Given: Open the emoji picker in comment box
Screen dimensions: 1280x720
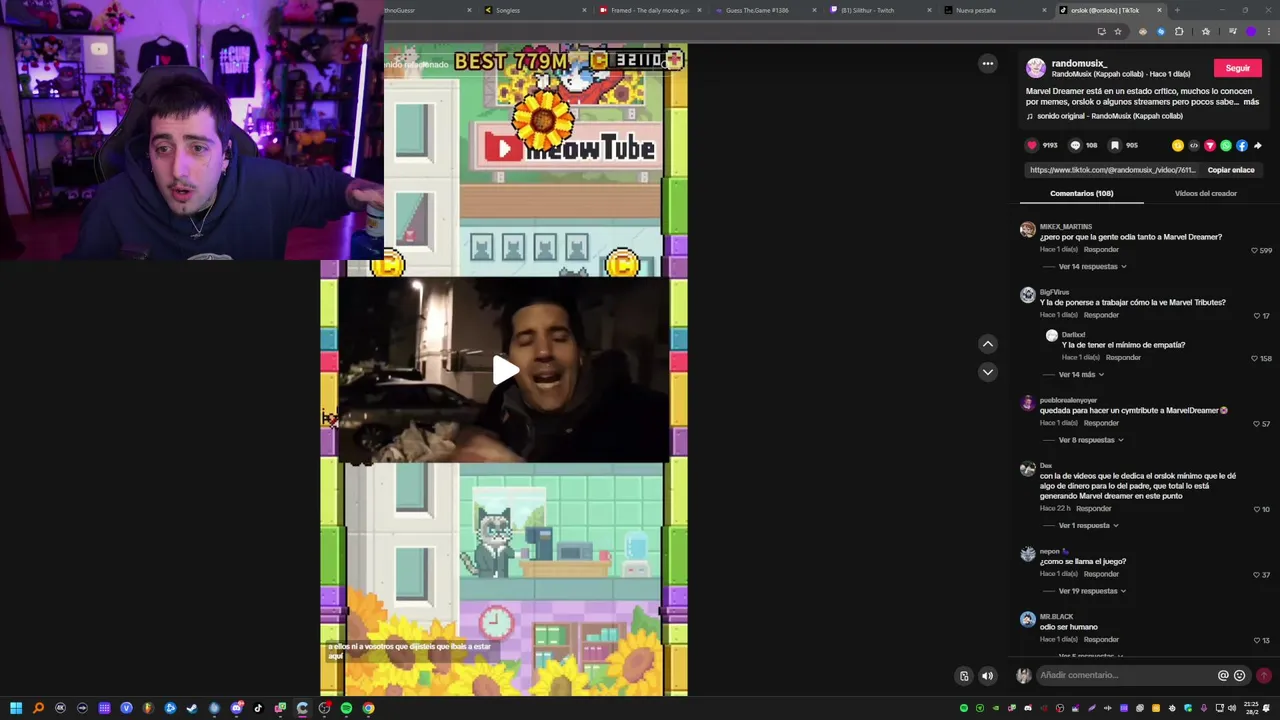Looking at the screenshot, I should 1240,675.
